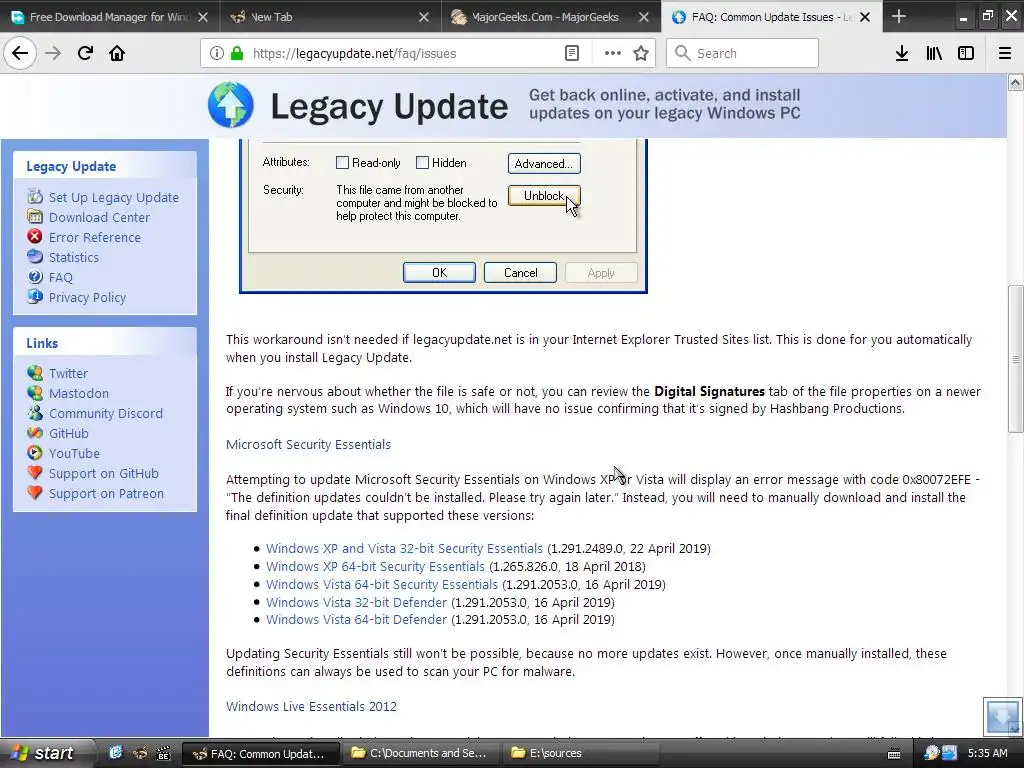Open C:\Documents and Se... taskbar window
The height and width of the screenshot is (768, 1024).
tap(420, 753)
